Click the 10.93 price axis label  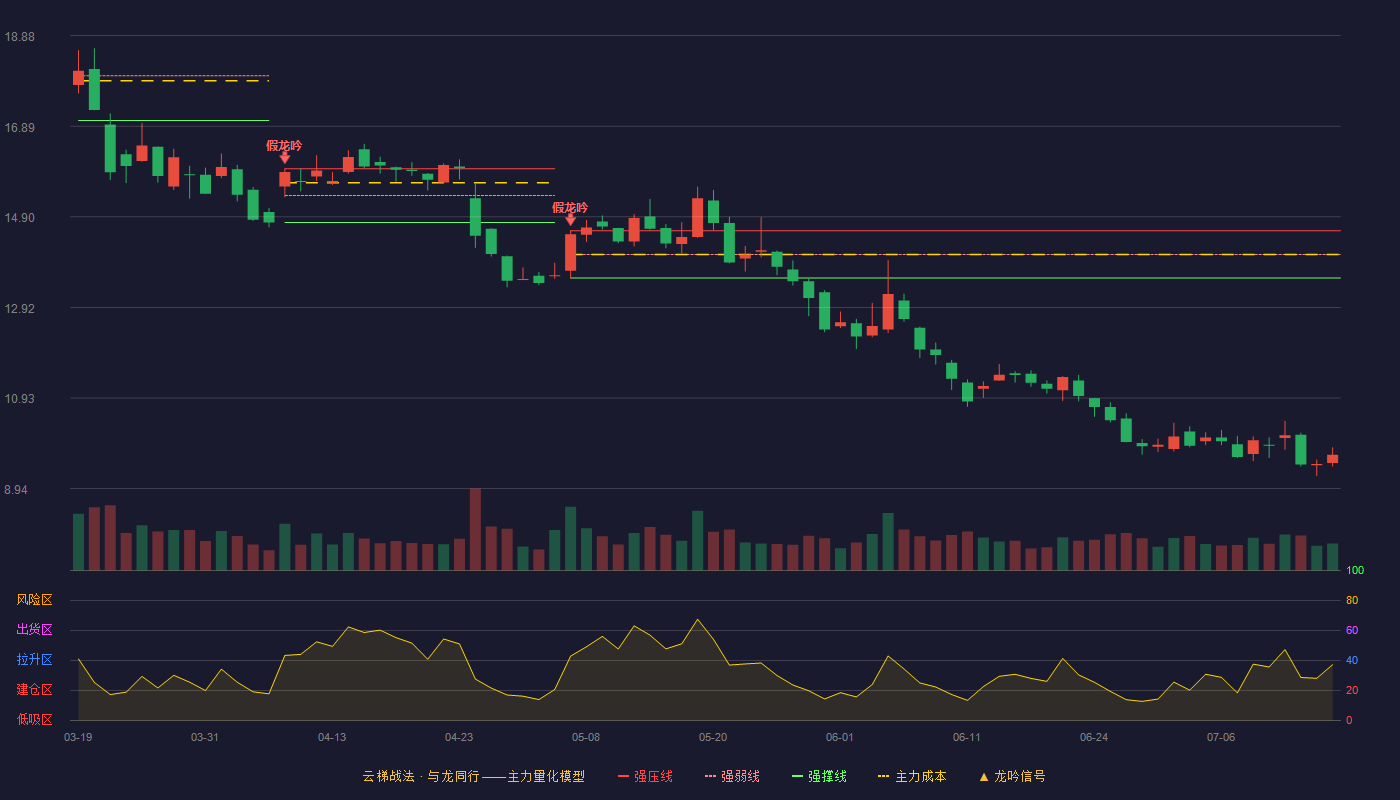[x=19, y=399]
